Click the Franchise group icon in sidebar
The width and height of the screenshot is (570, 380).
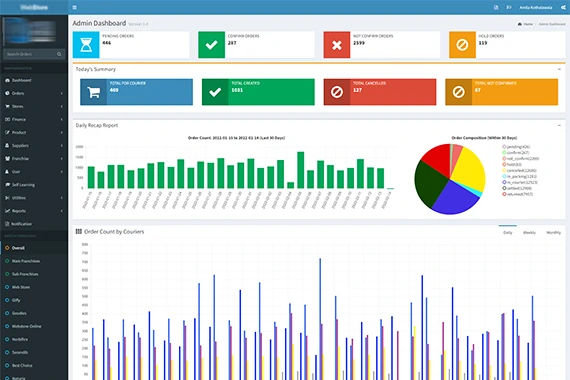[7, 159]
